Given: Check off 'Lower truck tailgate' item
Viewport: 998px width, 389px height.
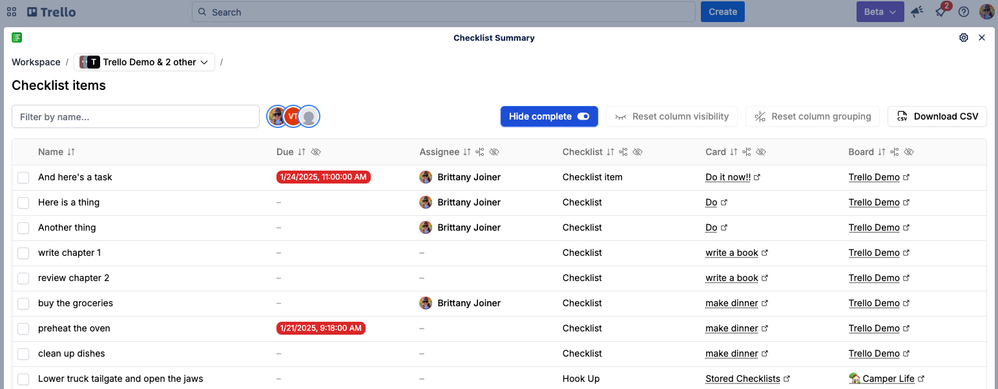Looking at the screenshot, I should 23,379.
